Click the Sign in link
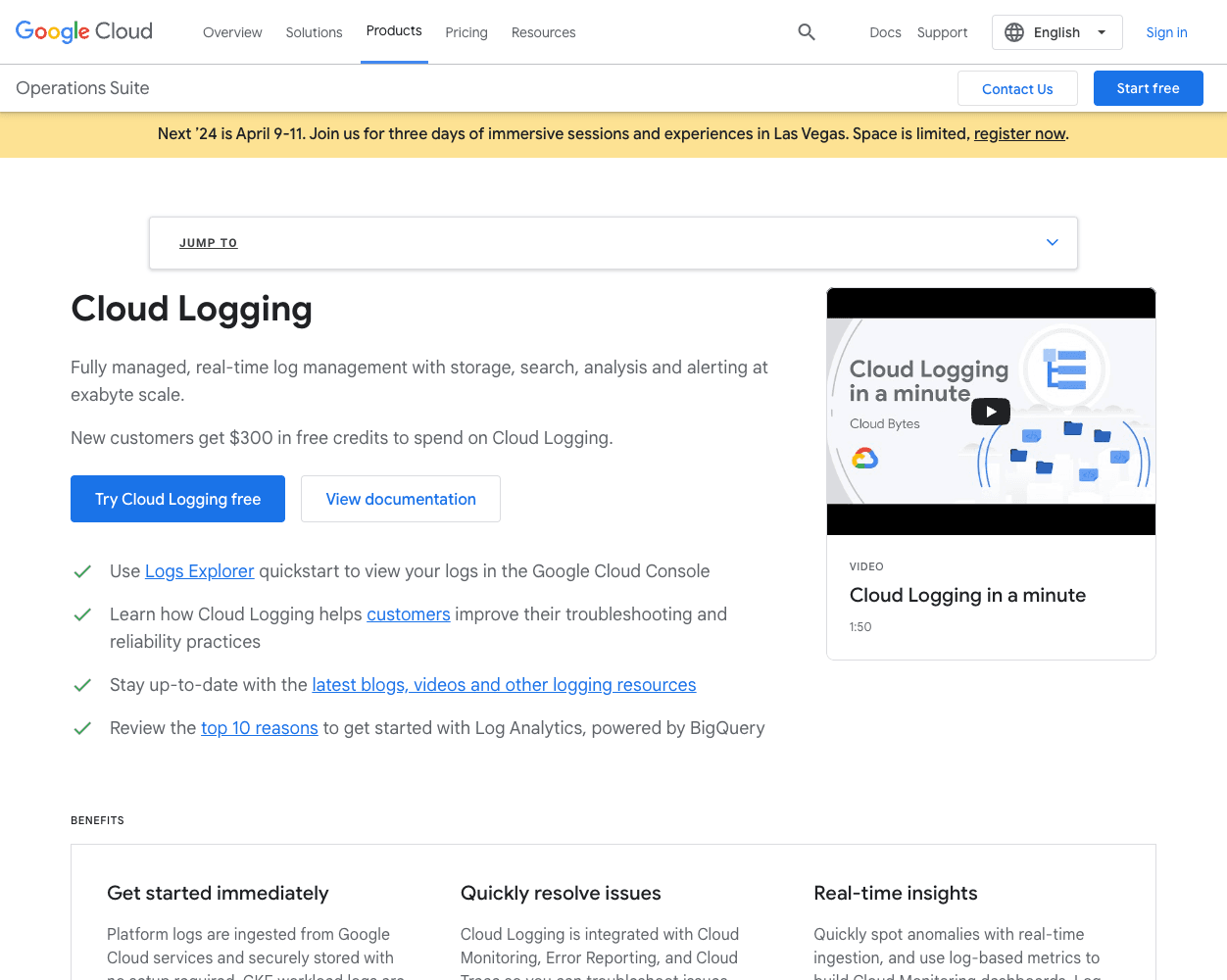 pyautogui.click(x=1166, y=32)
